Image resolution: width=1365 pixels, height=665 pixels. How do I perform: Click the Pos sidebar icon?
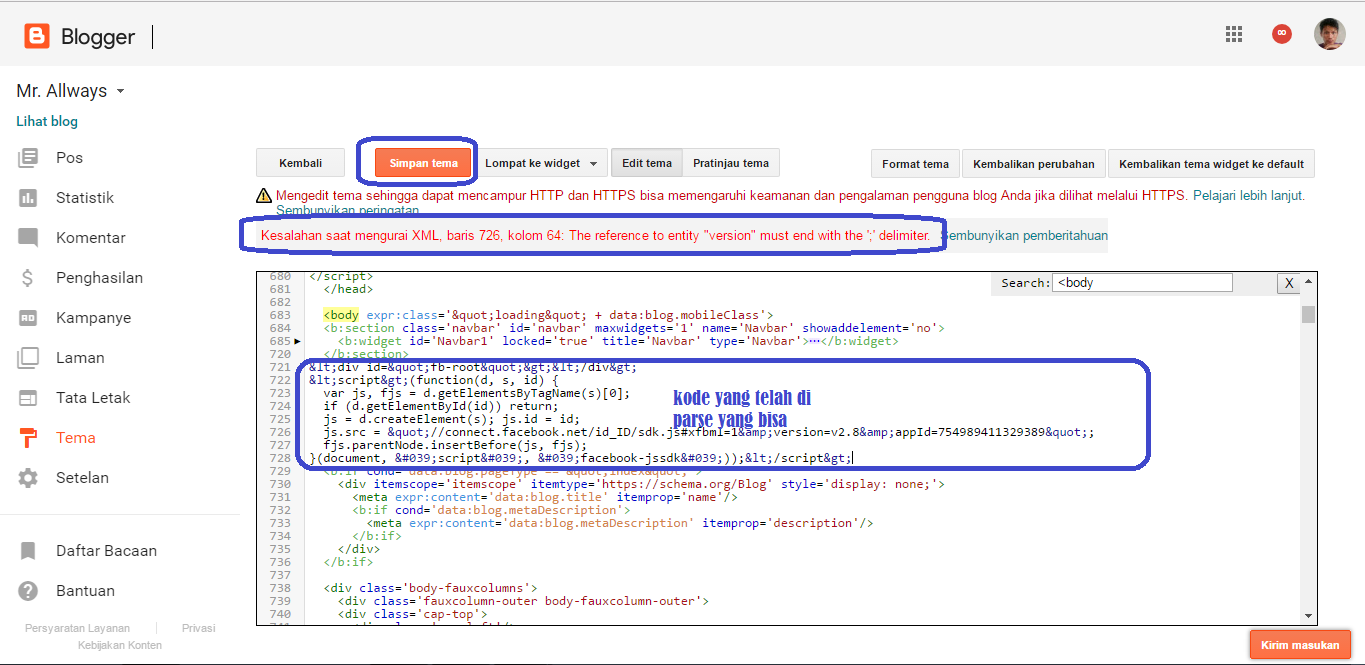(28, 158)
